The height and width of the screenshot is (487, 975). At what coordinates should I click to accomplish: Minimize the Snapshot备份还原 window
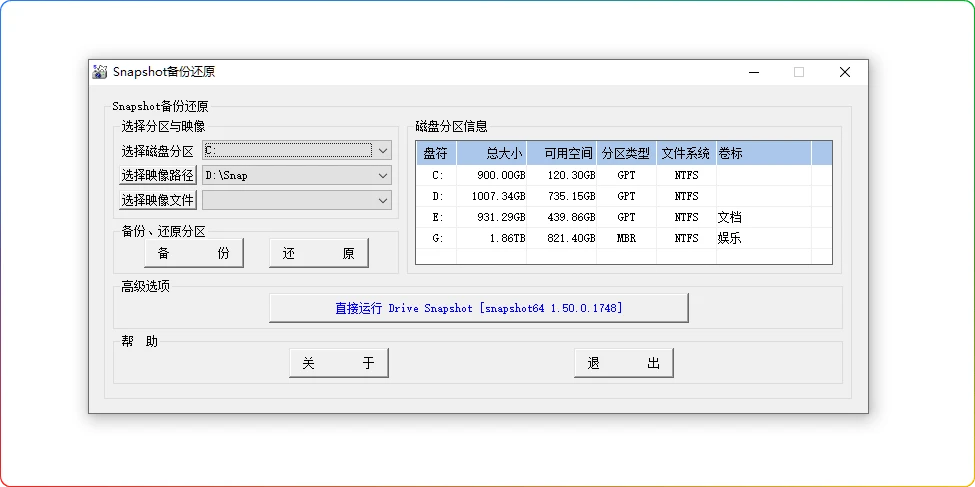[x=753, y=72]
